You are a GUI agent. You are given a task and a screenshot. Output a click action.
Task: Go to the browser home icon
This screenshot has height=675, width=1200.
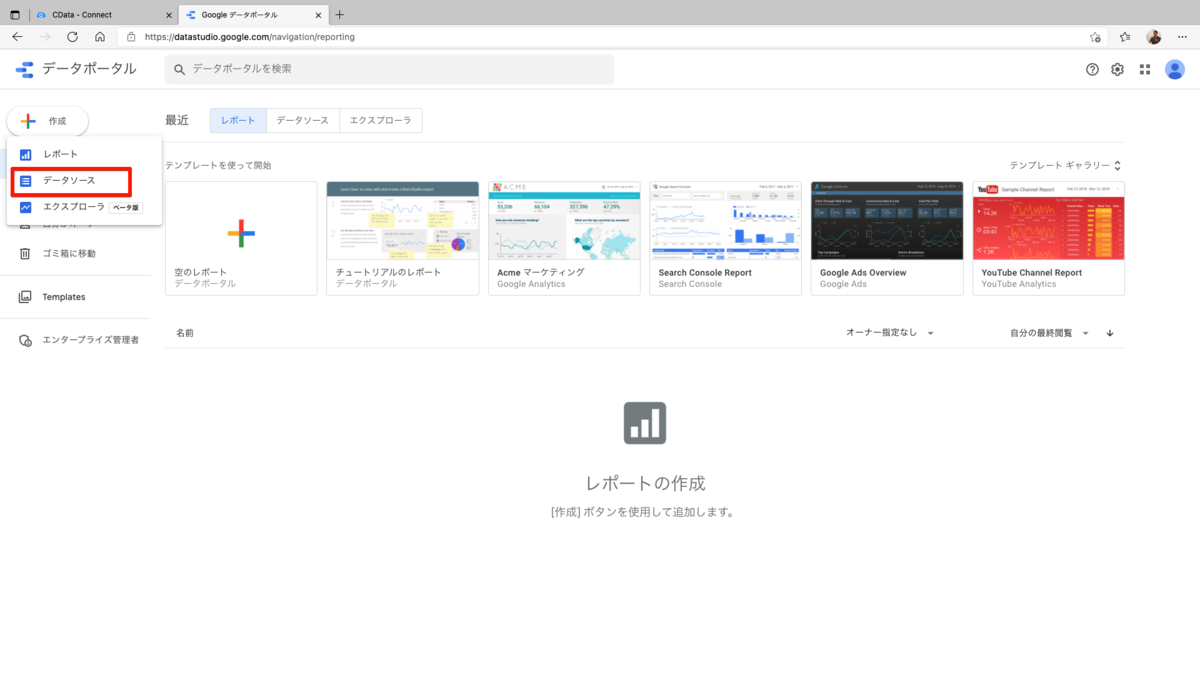(100, 36)
